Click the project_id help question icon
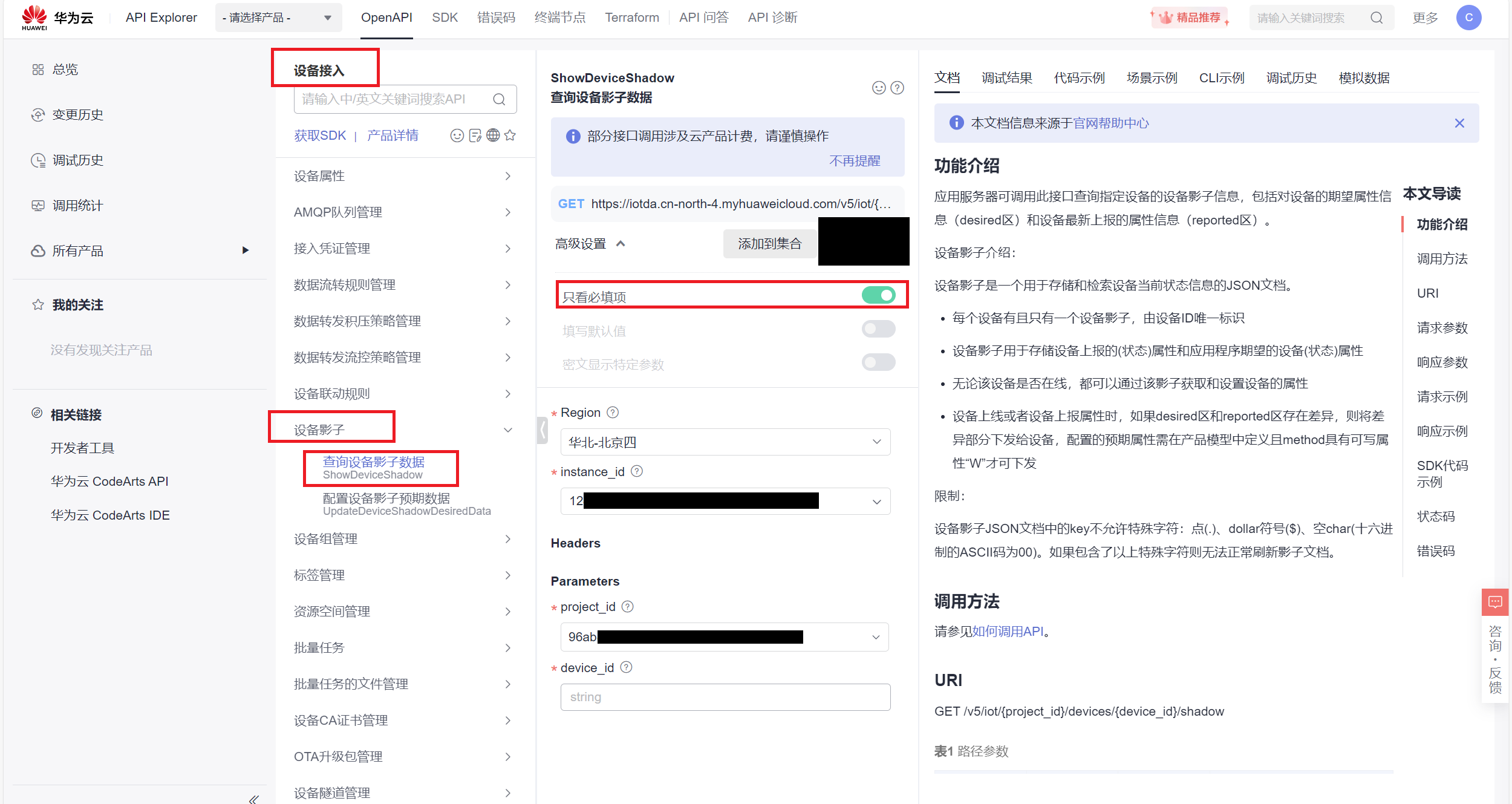Screen dimensions: 1512x804 (x=628, y=606)
